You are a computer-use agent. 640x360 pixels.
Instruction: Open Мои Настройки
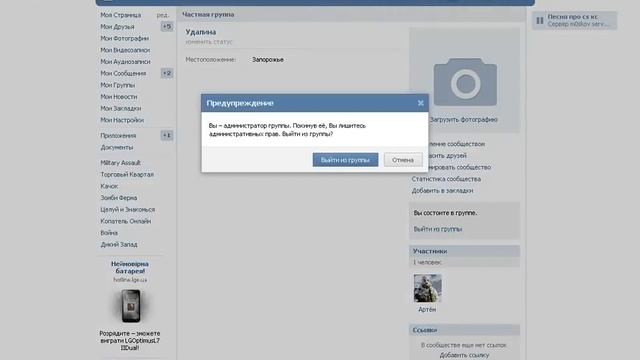point(122,120)
